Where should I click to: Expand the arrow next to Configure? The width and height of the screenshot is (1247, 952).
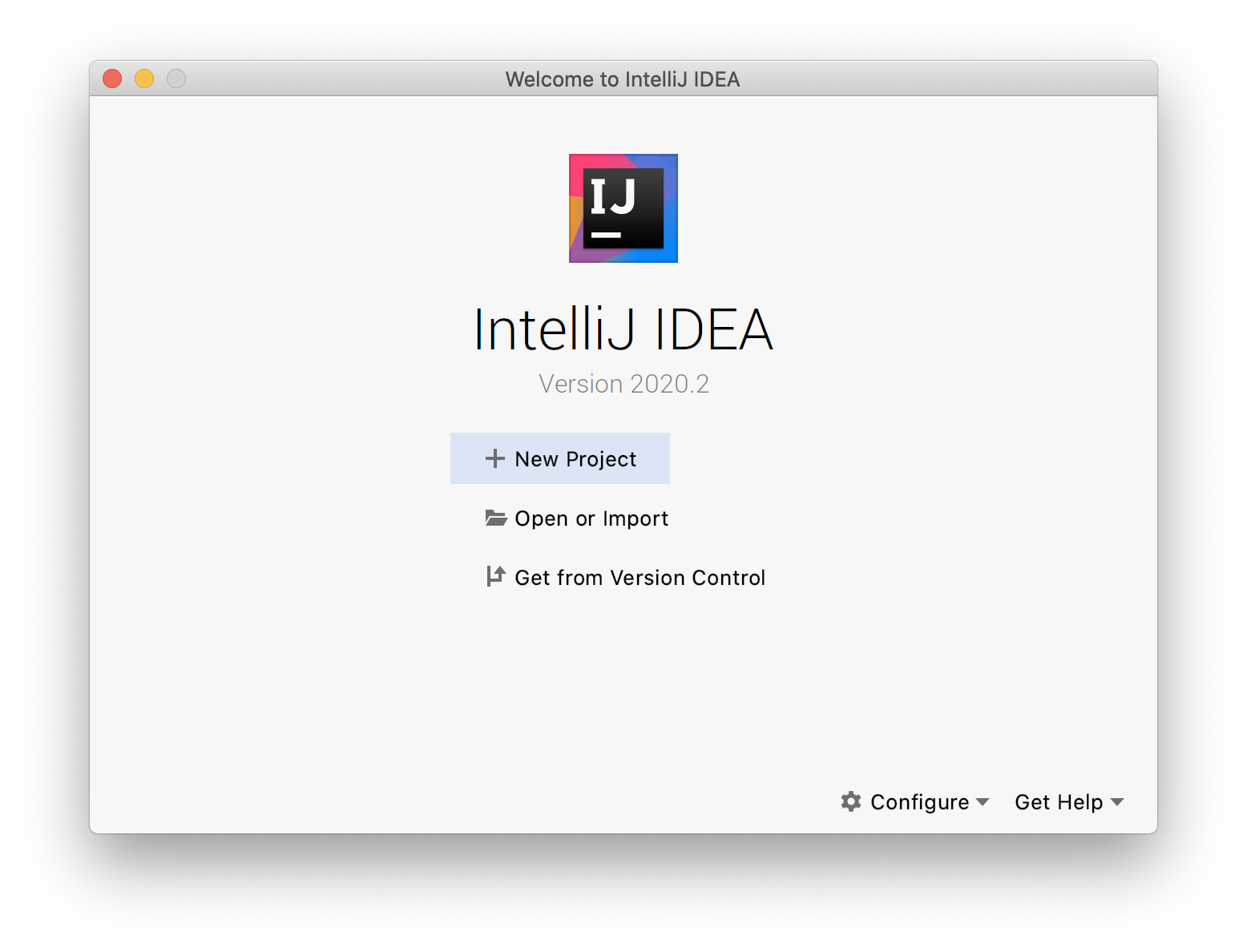(x=983, y=802)
